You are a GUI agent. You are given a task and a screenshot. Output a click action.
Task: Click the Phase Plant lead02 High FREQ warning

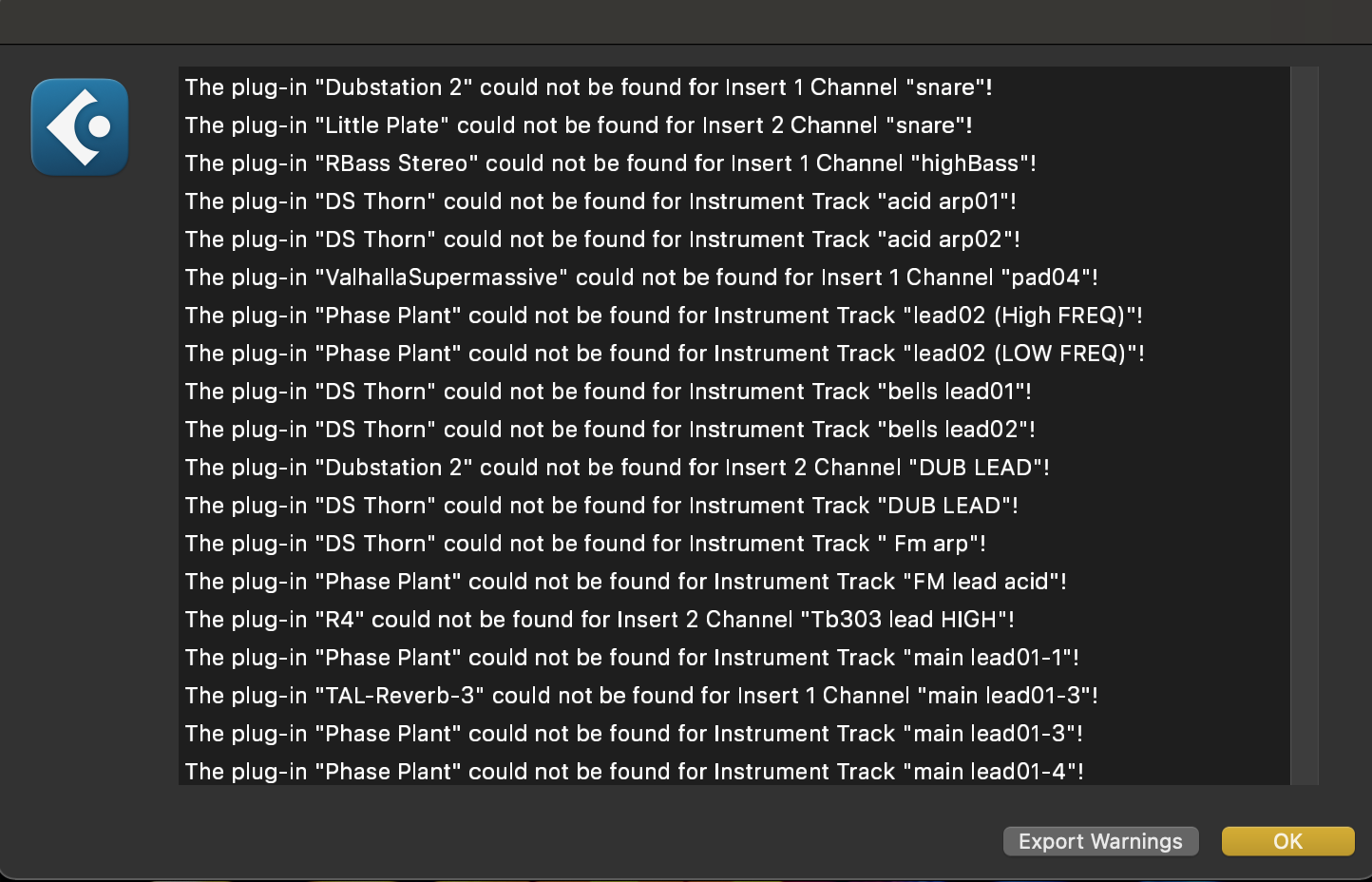click(x=663, y=316)
